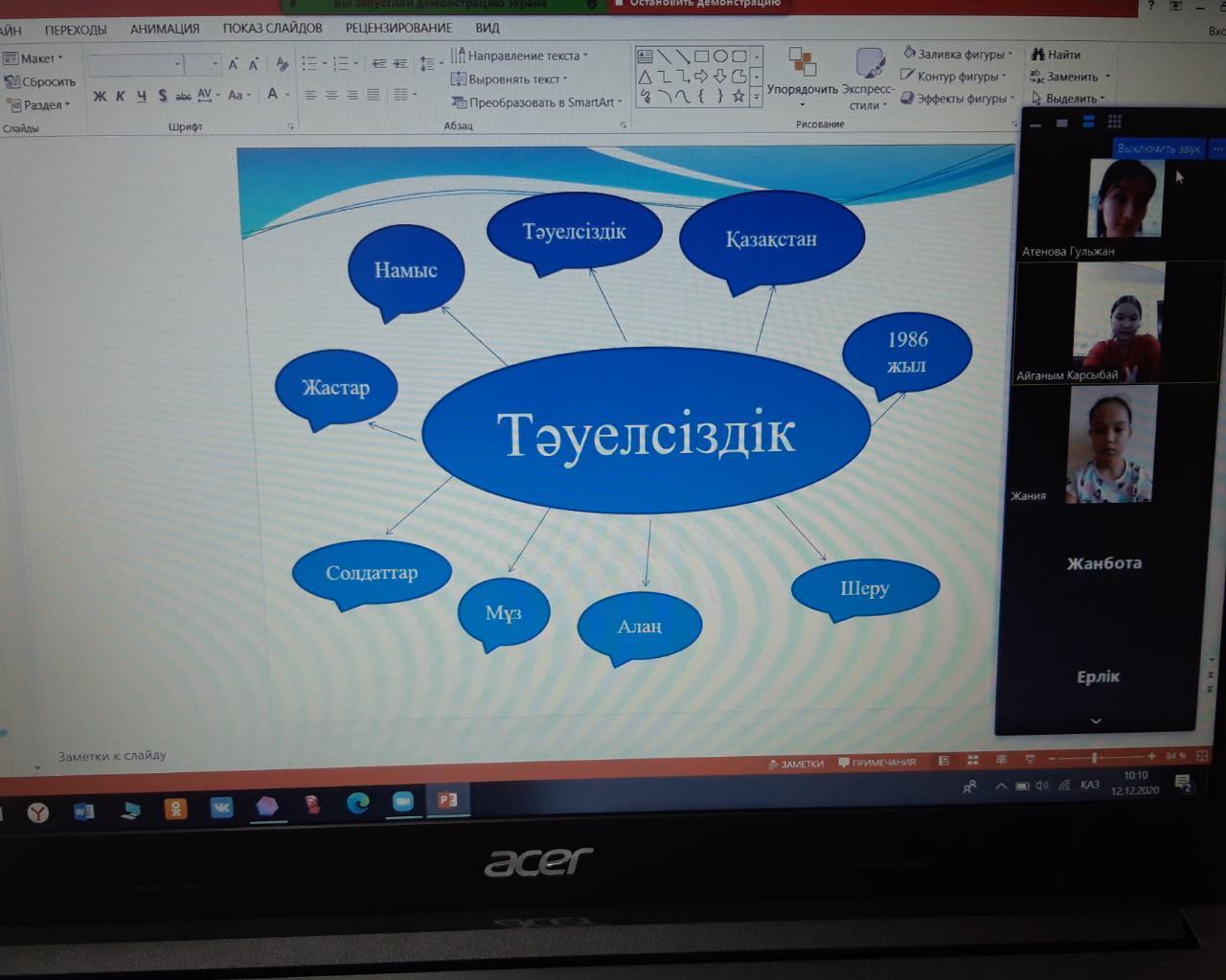1226x980 pixels.
Task: Open Заменить replace options
Action: pyautogui.click(x=1070, y=77)
